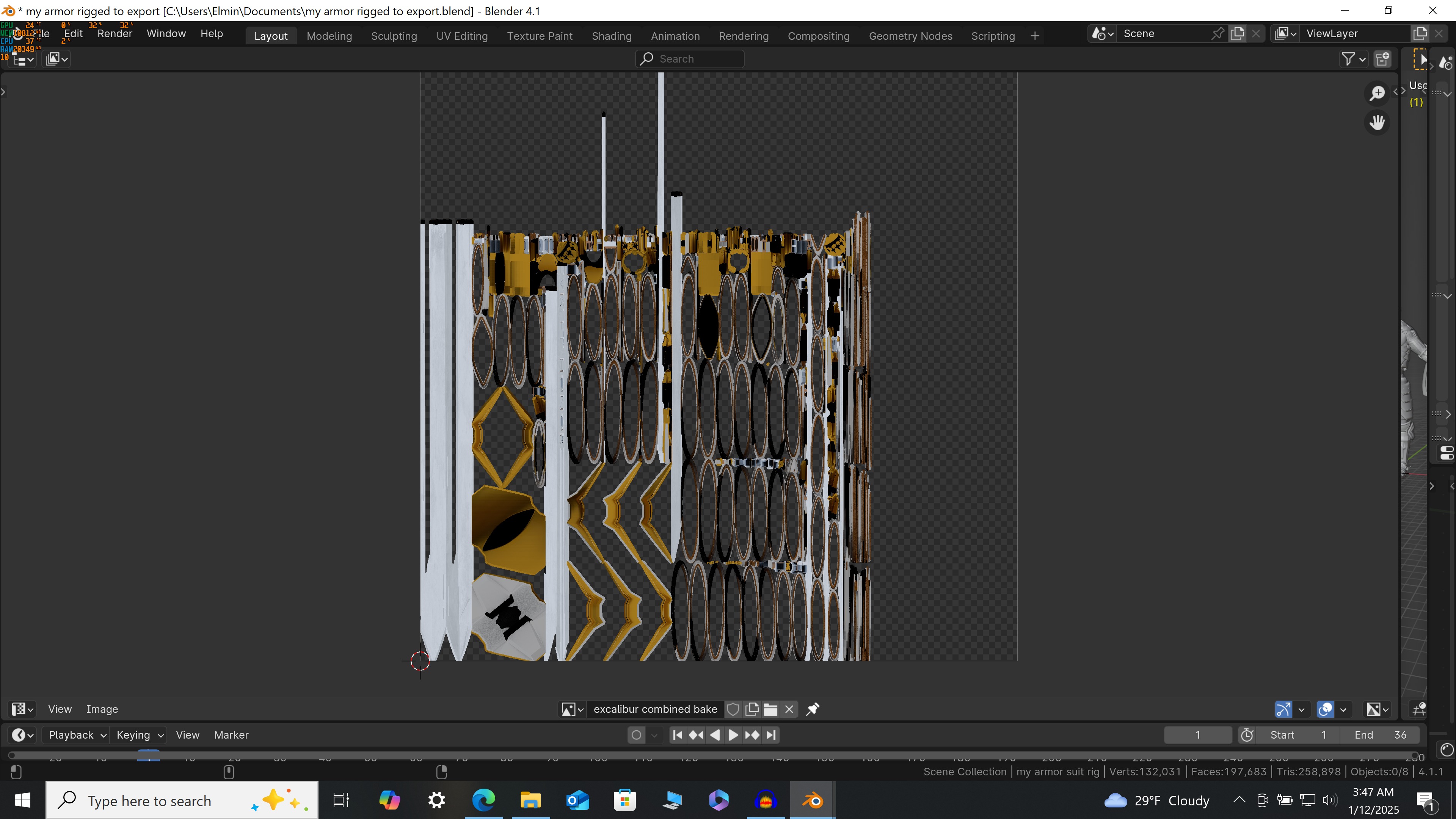Image resolution: width=1456 pixels, height=819 pixels.
Task: Open overlays options dropdown arrow
Action: 1343,709
